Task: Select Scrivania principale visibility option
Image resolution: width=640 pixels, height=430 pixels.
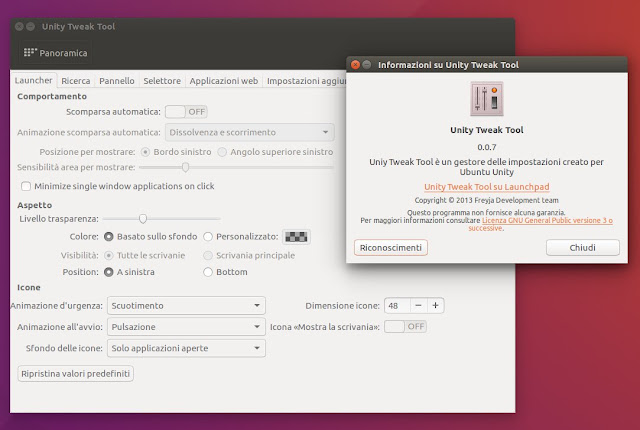Action: pyautogui.click(x=208, y=255)
